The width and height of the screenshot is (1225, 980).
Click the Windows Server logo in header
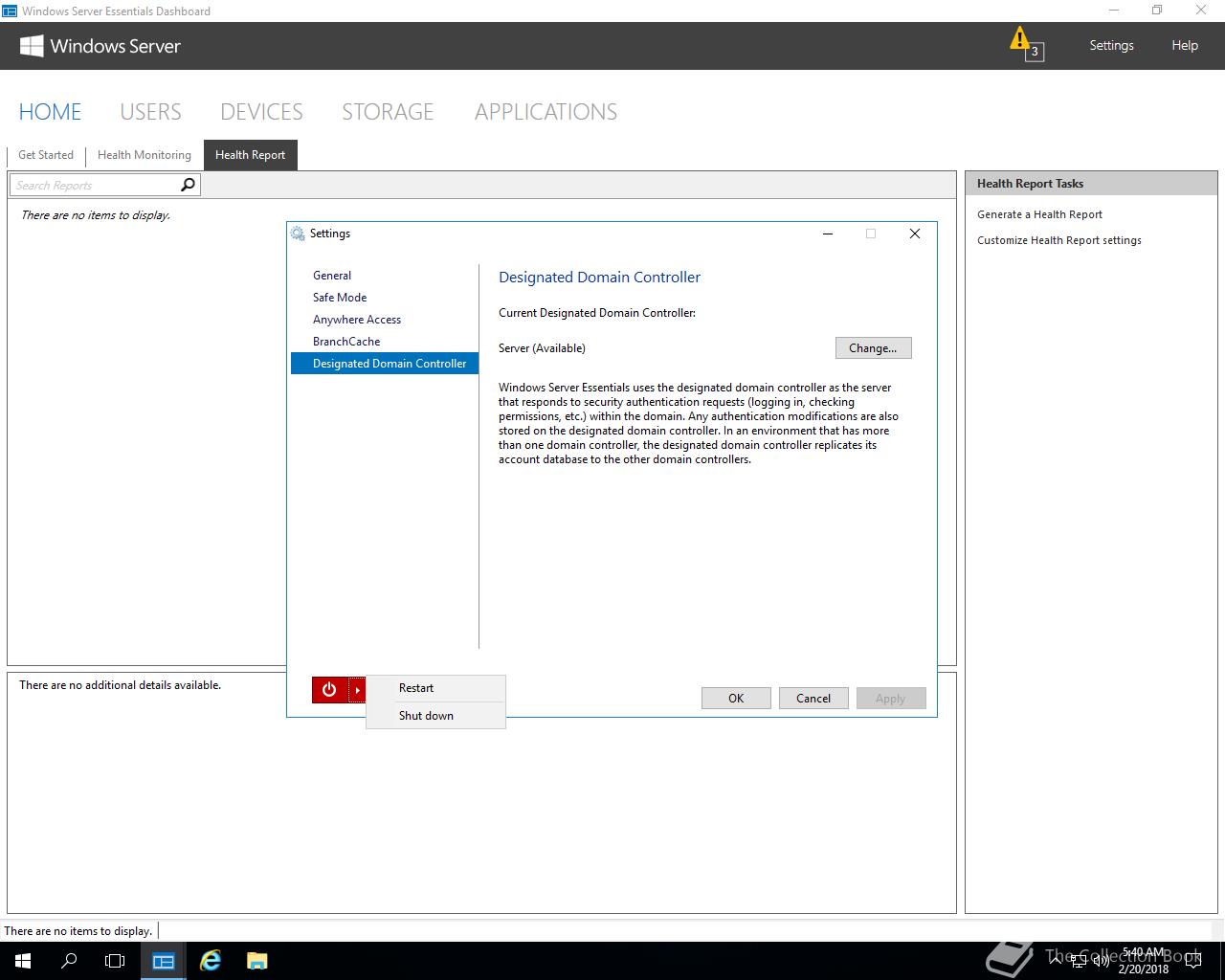pos(100,46)
